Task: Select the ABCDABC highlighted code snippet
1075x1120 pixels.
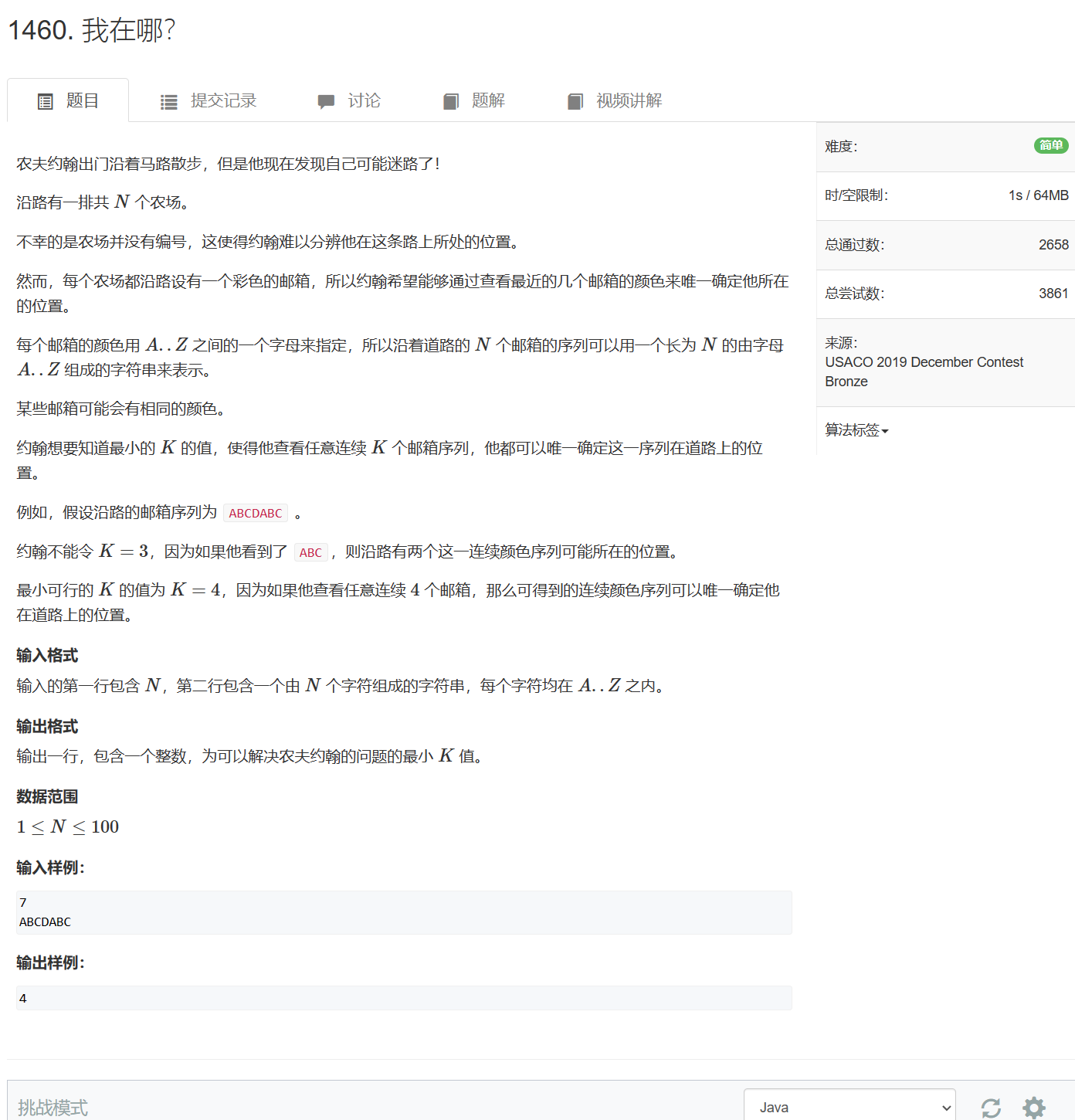Action: pyautogui.click(x=255, y=512)
